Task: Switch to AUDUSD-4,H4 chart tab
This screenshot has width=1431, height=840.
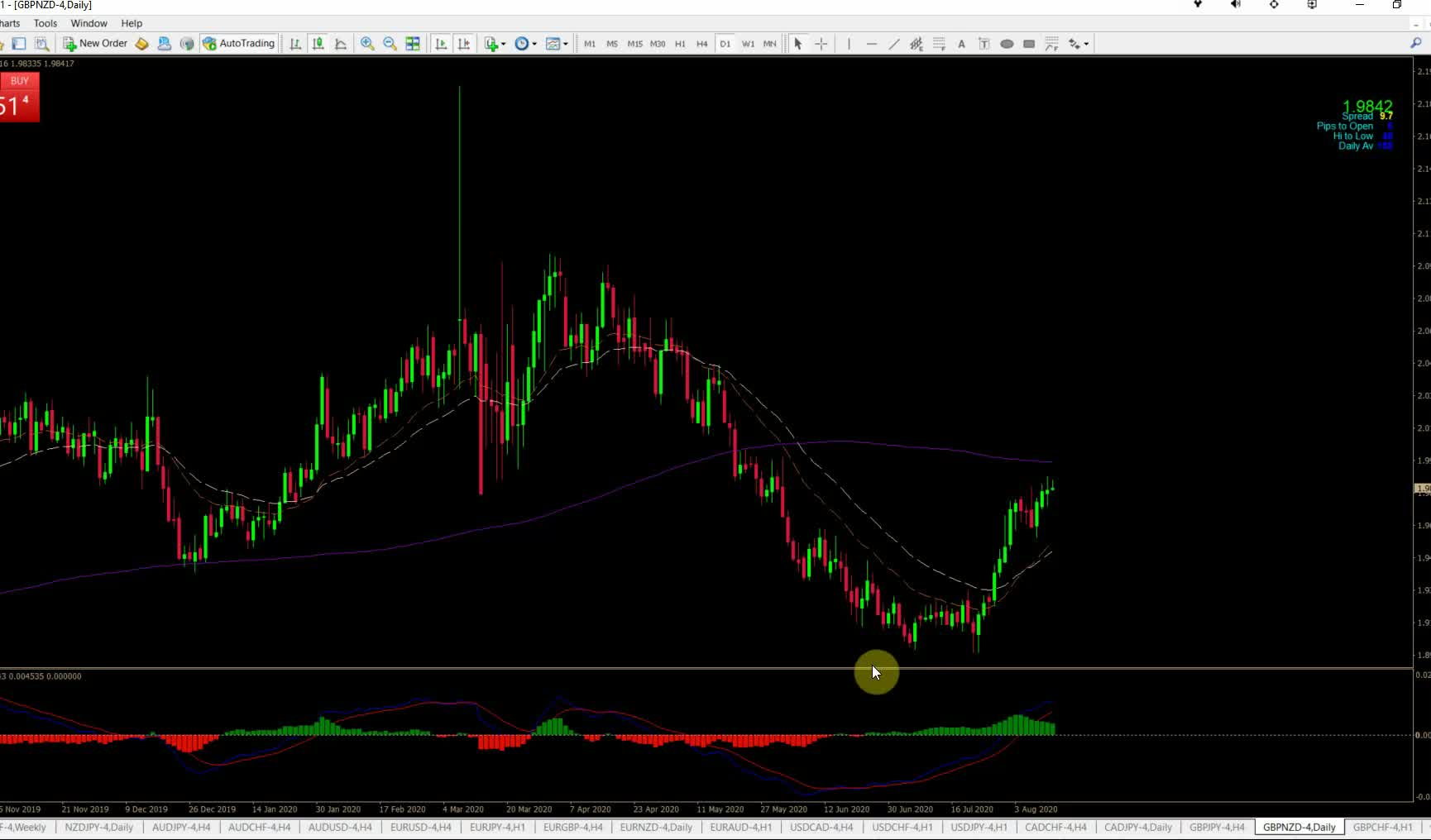Action: [340, 827]
